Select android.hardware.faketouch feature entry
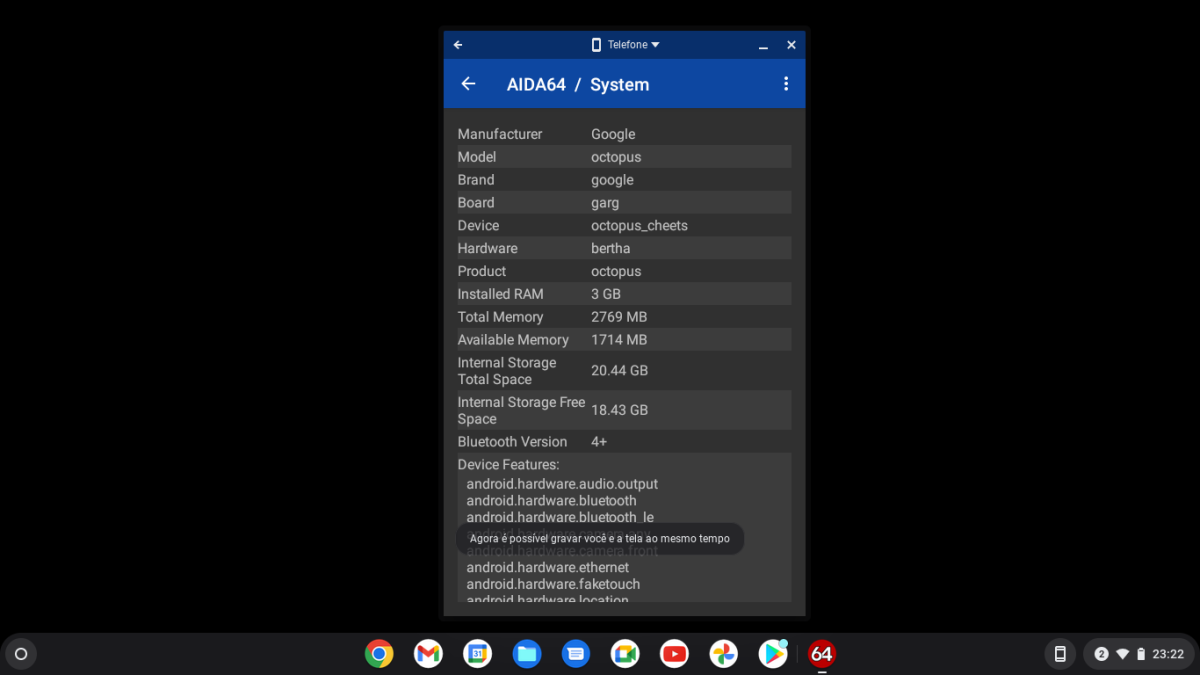 (x=553, y=584)
